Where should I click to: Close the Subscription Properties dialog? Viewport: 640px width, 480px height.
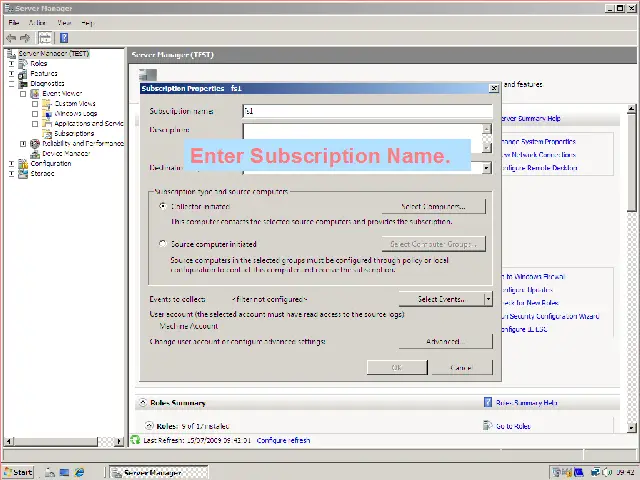(x=493, y=88)
